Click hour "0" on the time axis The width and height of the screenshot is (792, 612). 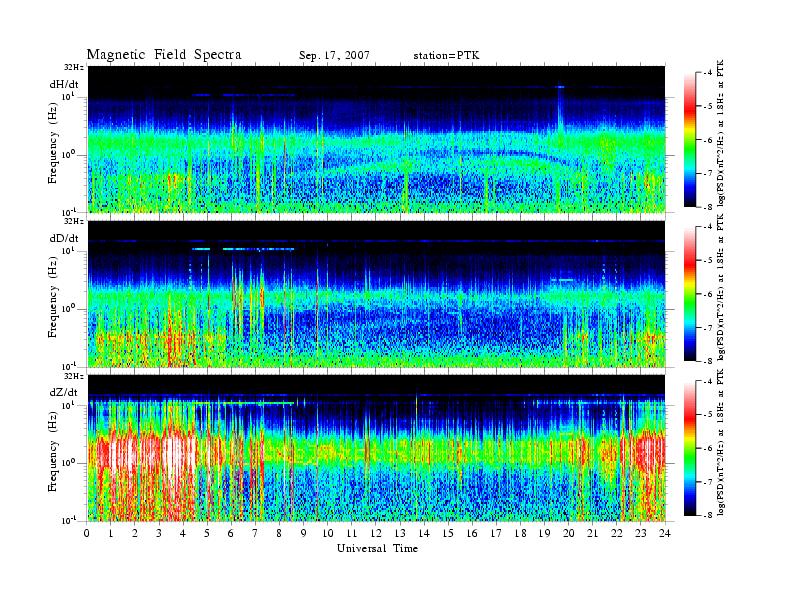[x=87, y=533]
